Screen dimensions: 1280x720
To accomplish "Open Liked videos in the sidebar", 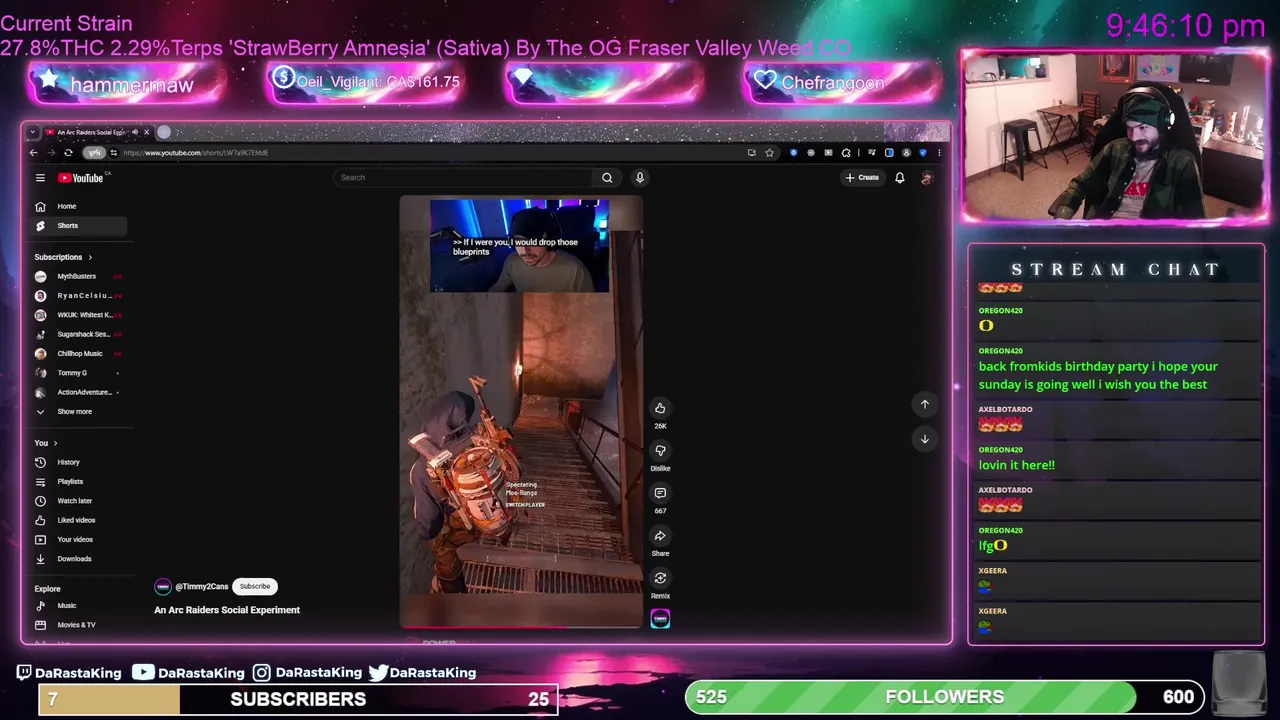I will coord(78,520).
